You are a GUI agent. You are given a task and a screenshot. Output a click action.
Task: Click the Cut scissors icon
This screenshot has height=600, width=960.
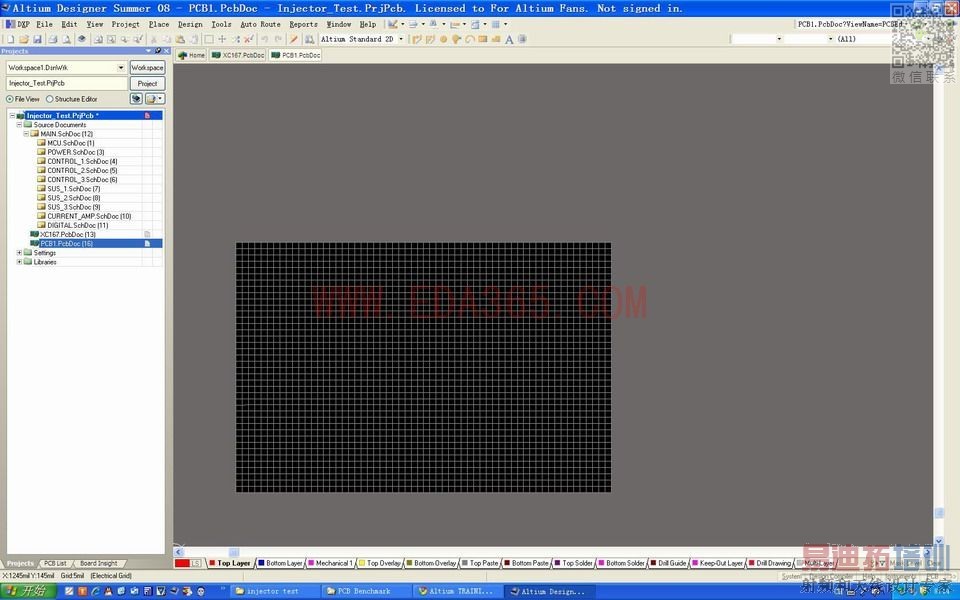pyautogui.click(x=154, y=39)
